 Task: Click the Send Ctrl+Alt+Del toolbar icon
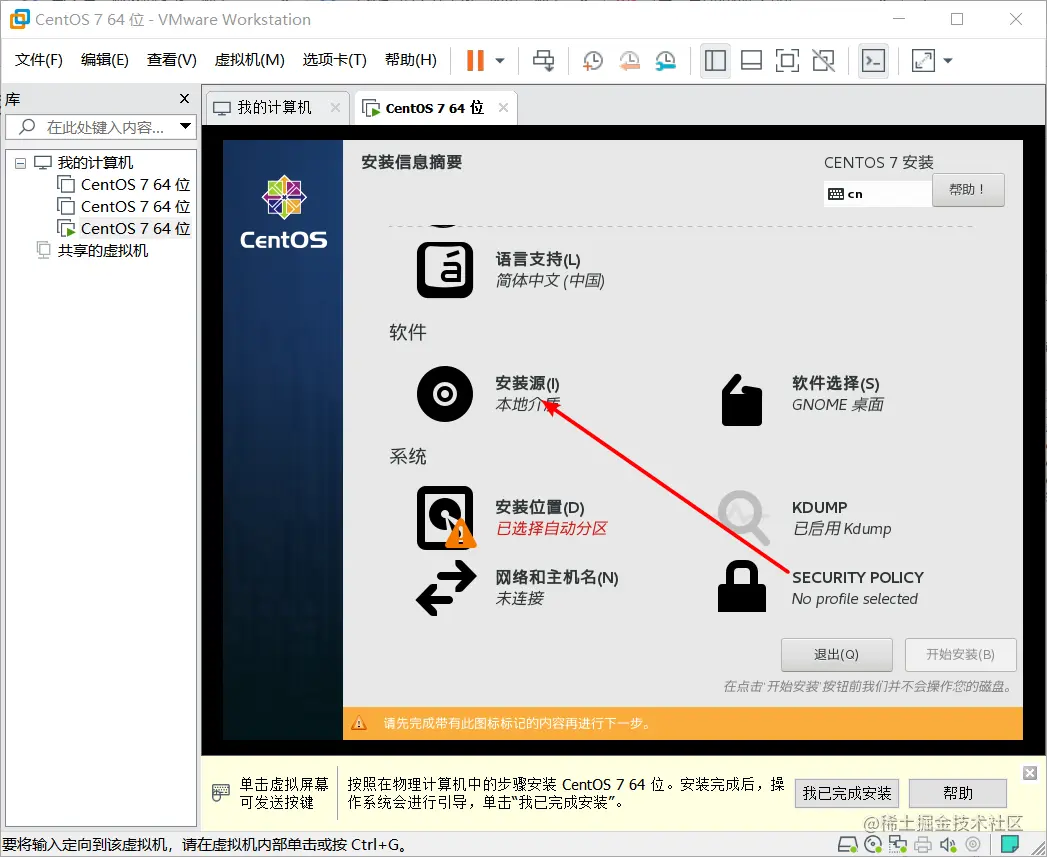click(543, 61)
